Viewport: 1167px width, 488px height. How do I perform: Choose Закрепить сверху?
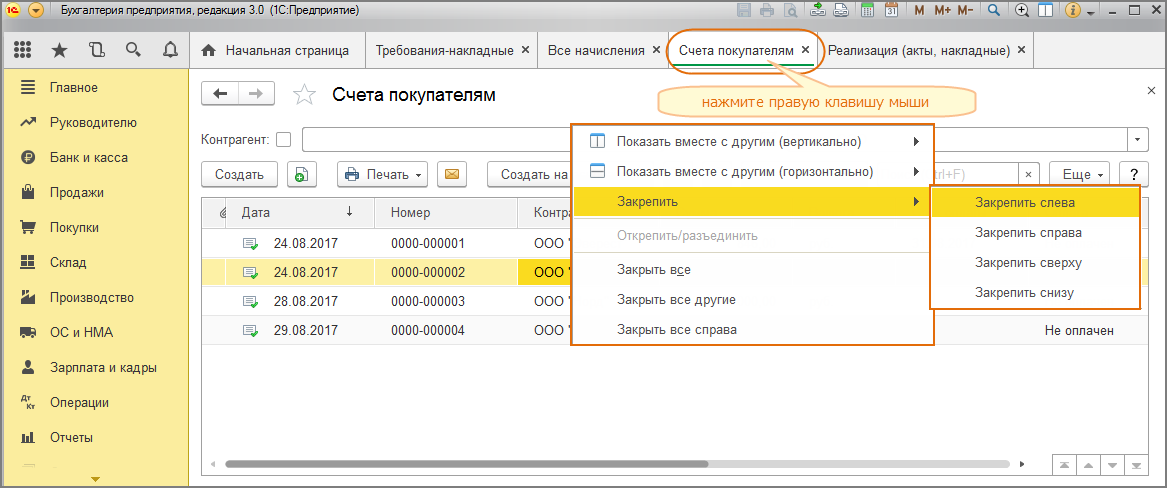[1035, 263]
